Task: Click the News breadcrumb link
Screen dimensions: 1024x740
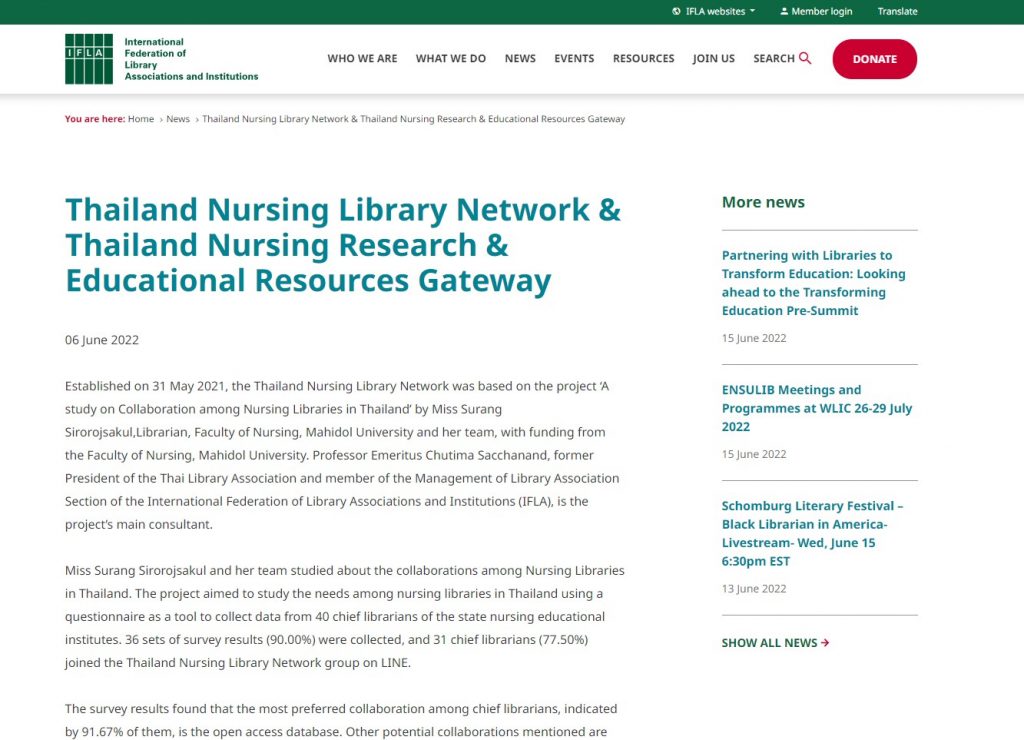Action: point(178,119)
